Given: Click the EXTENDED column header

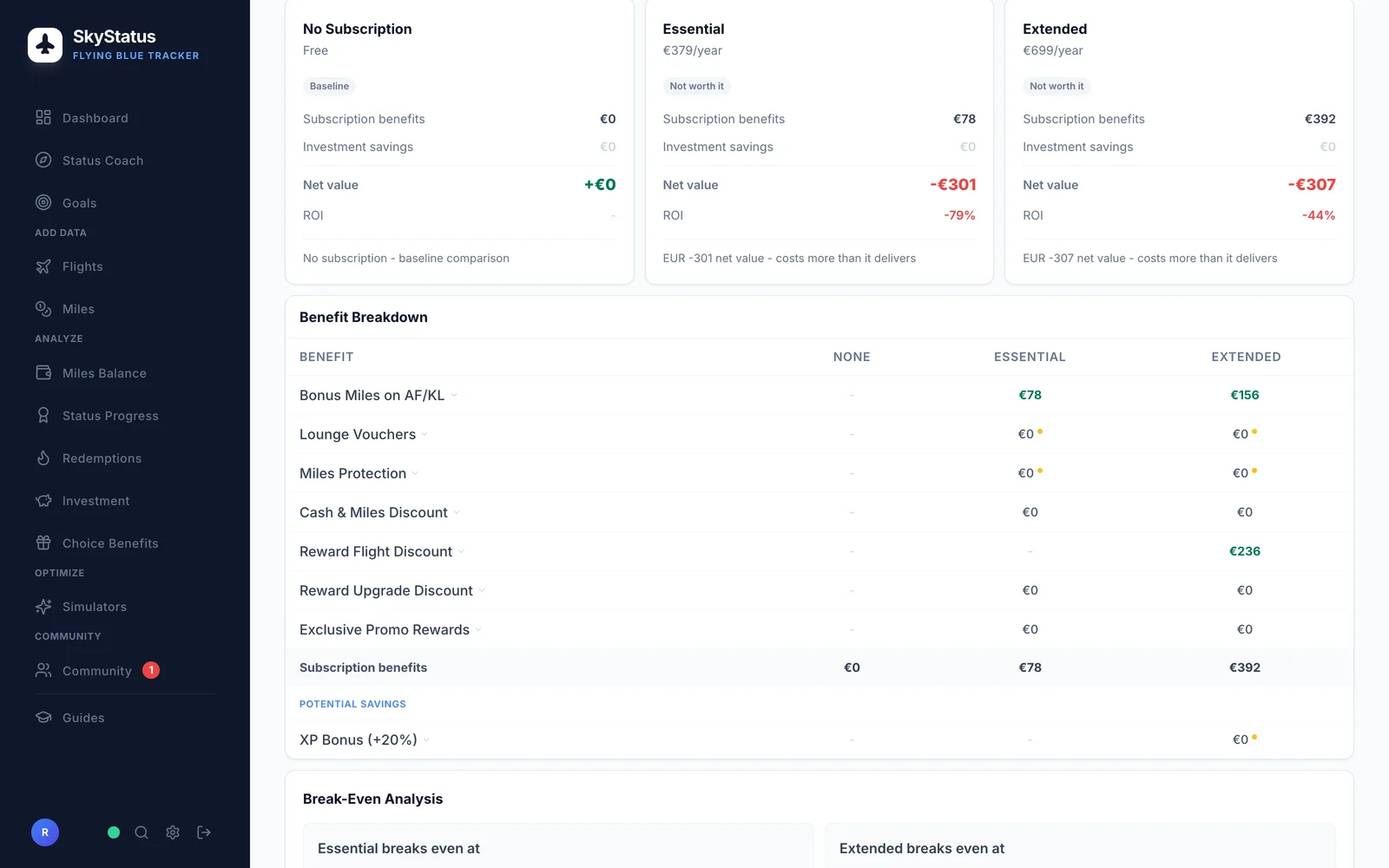Looking at the screenshot, I should 1246,357.
